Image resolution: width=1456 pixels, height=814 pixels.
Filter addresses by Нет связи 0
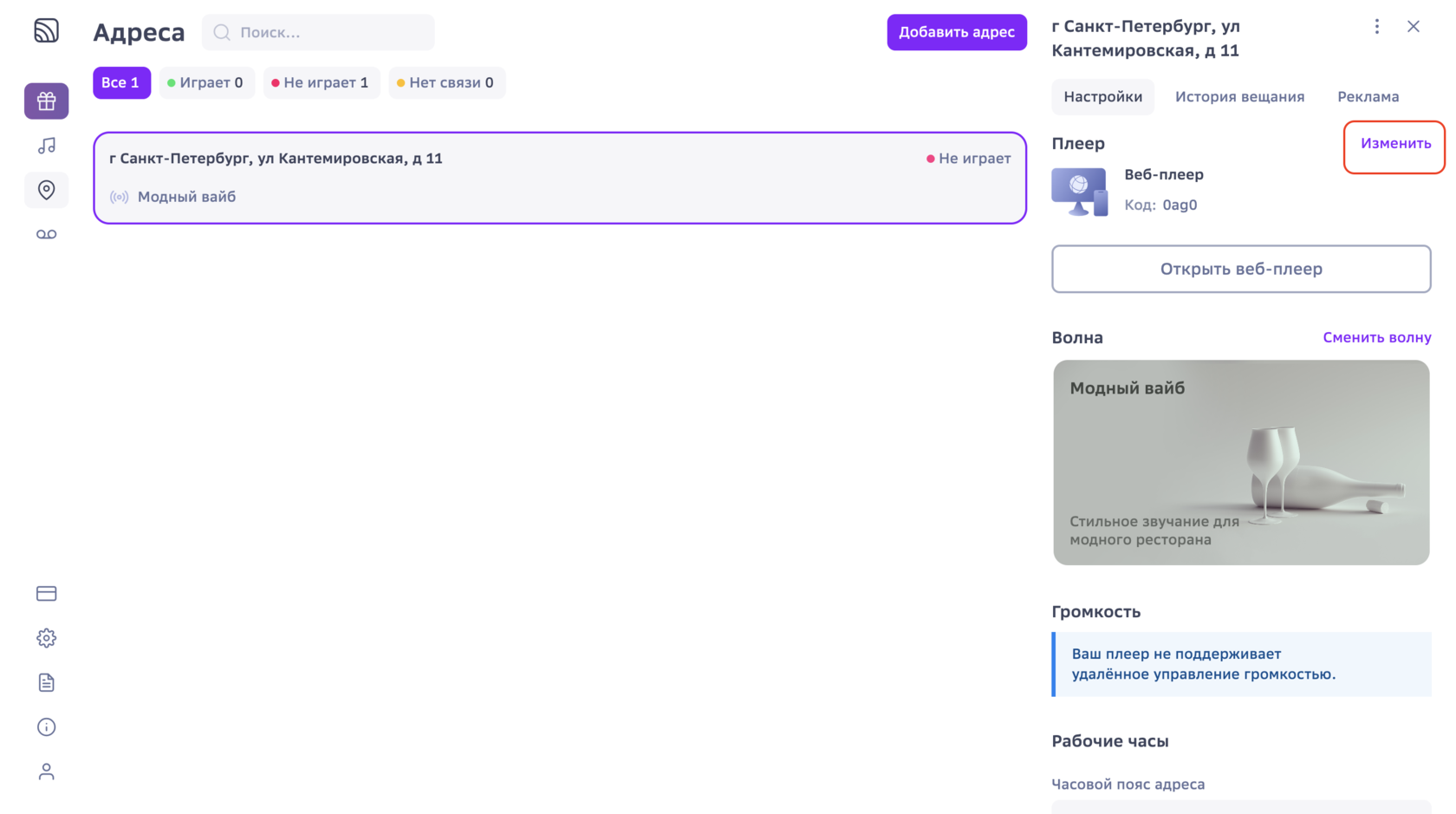pyautogui.click(x=446, y=82)
